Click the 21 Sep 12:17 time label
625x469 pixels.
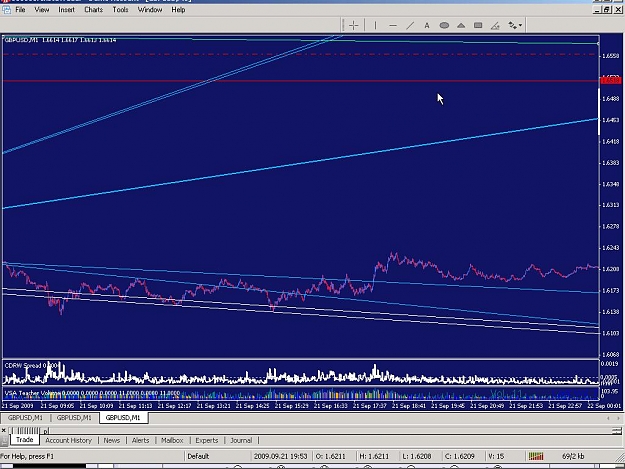174,406
